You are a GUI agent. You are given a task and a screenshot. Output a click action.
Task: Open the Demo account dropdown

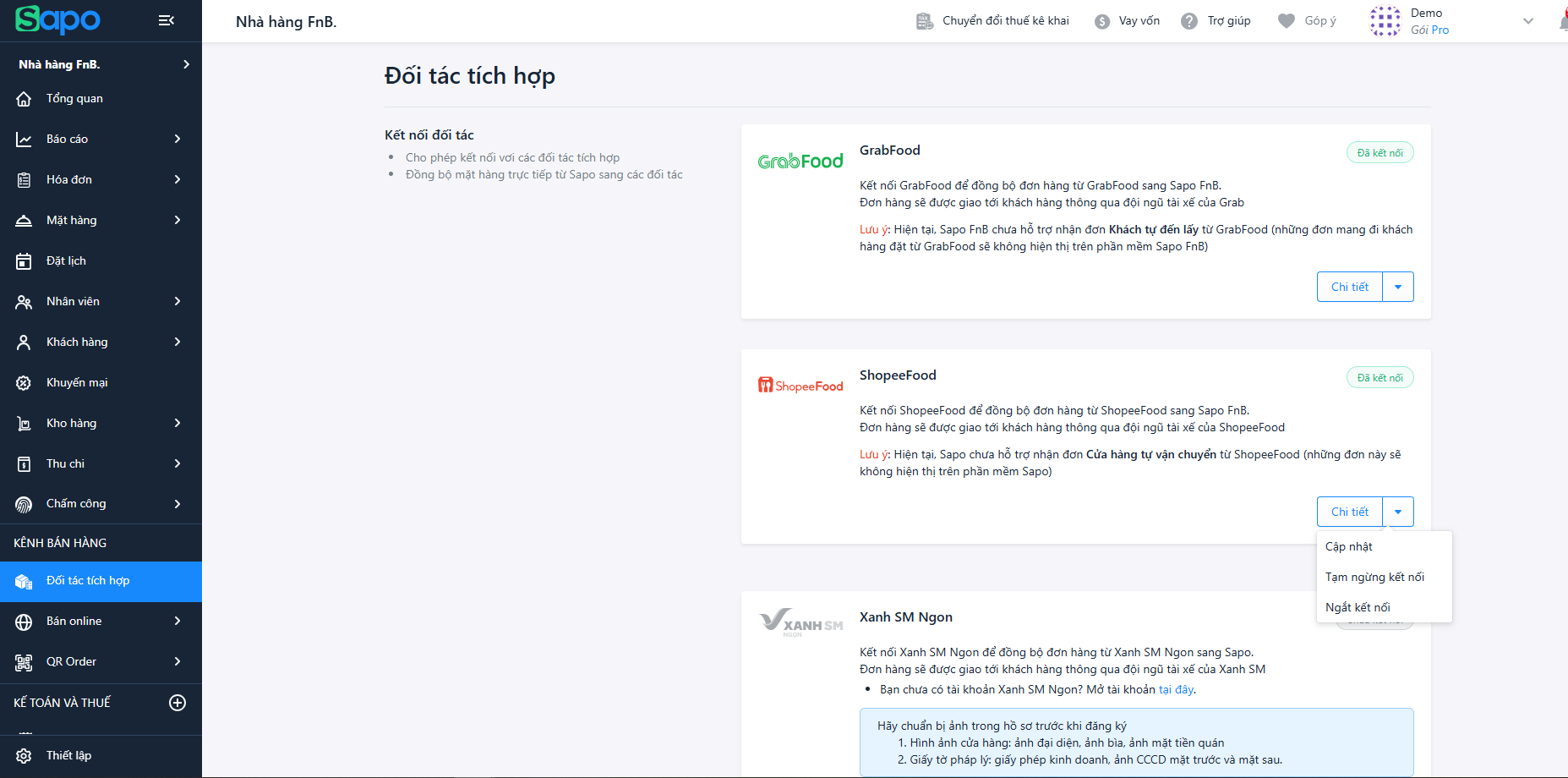1528,21
